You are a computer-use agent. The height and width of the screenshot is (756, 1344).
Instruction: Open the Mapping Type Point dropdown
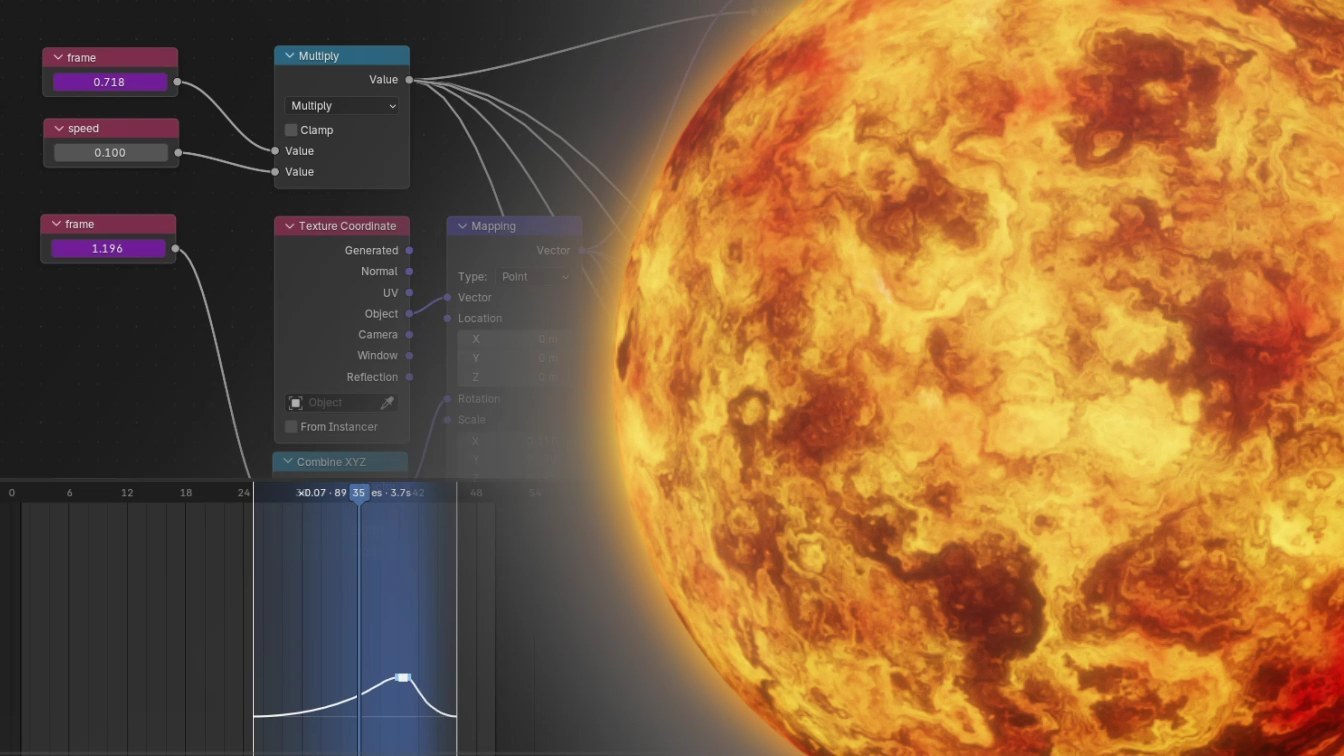coord(534,277)
